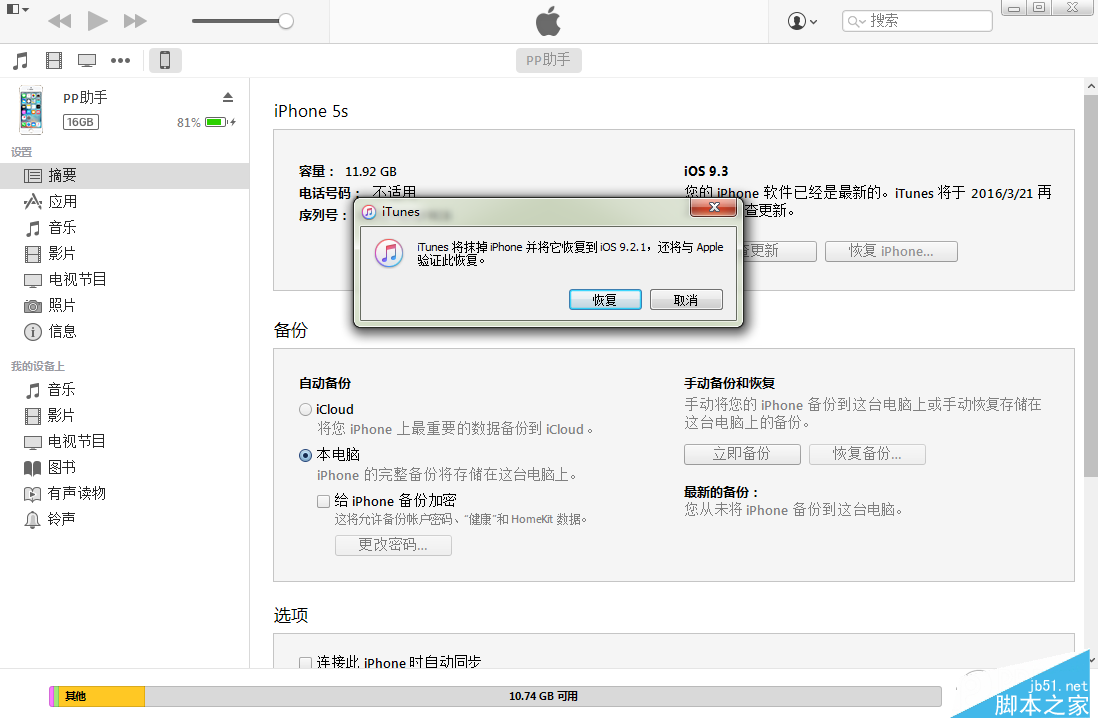Viewport: 1098px width, 724px height.
Task: Eject the PP助手 device
Action: click(228, 97)
